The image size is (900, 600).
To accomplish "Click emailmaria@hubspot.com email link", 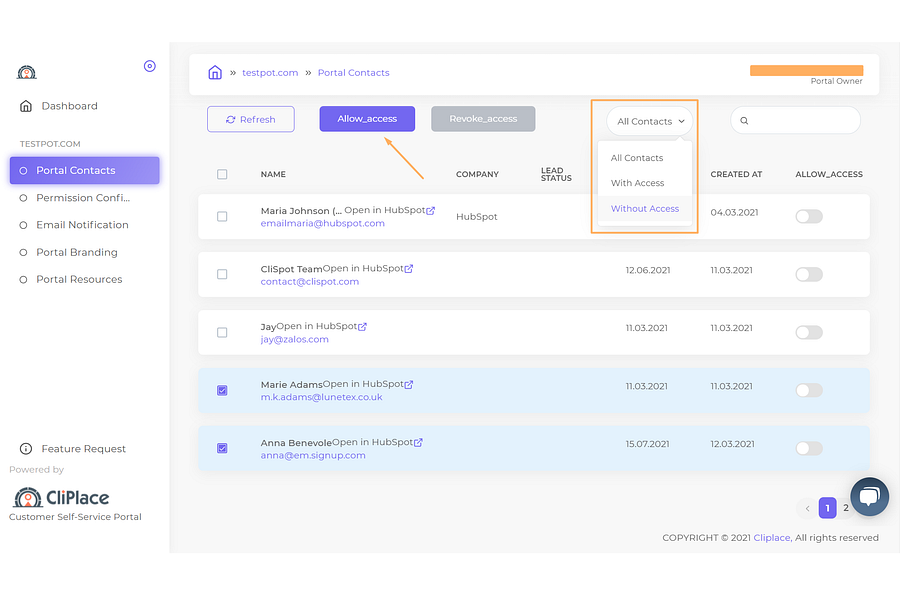I will coord(323,223).
